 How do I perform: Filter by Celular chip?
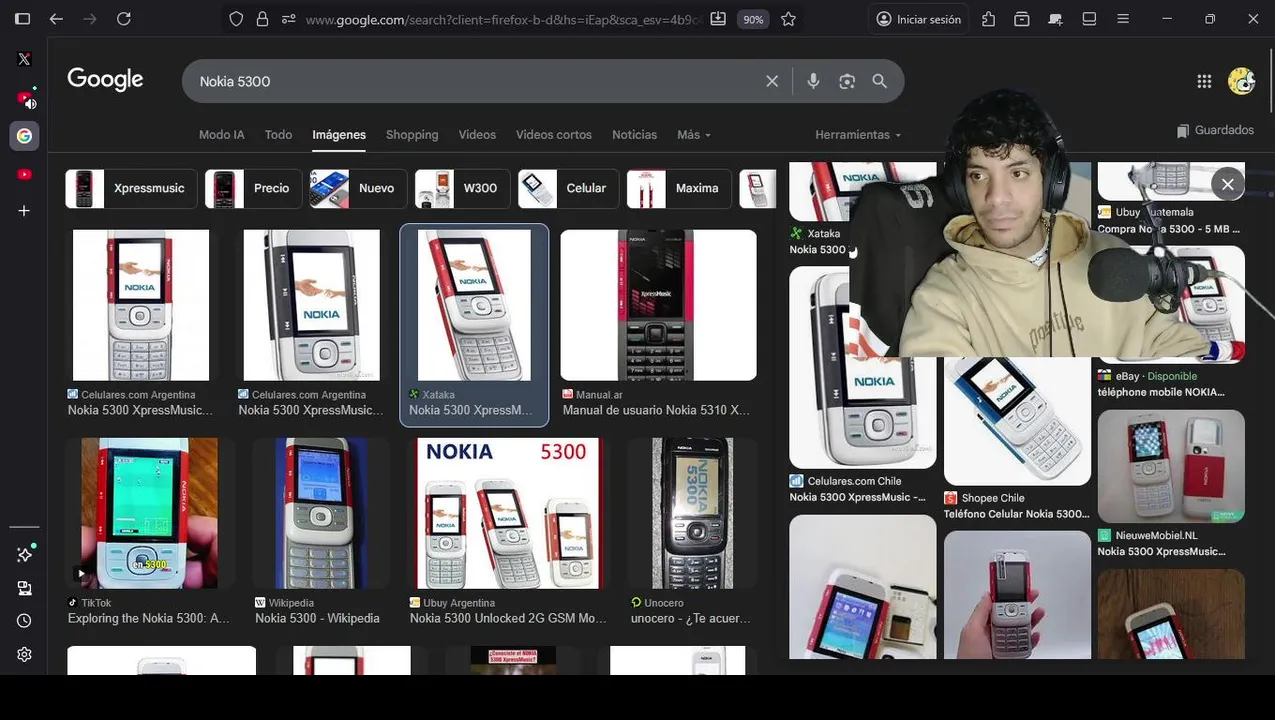click(568, 188)
